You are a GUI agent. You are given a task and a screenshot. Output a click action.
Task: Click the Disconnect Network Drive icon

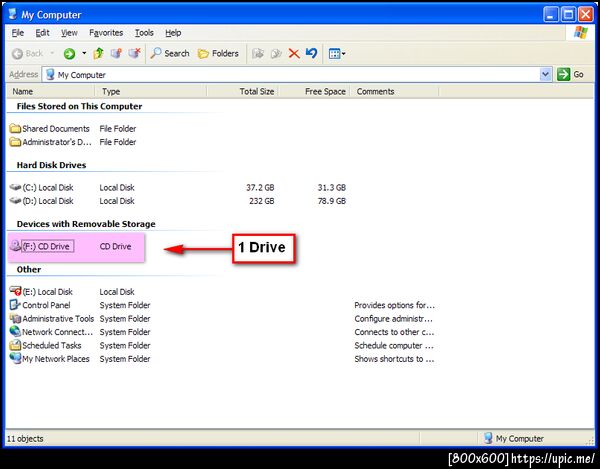(134, 53)
